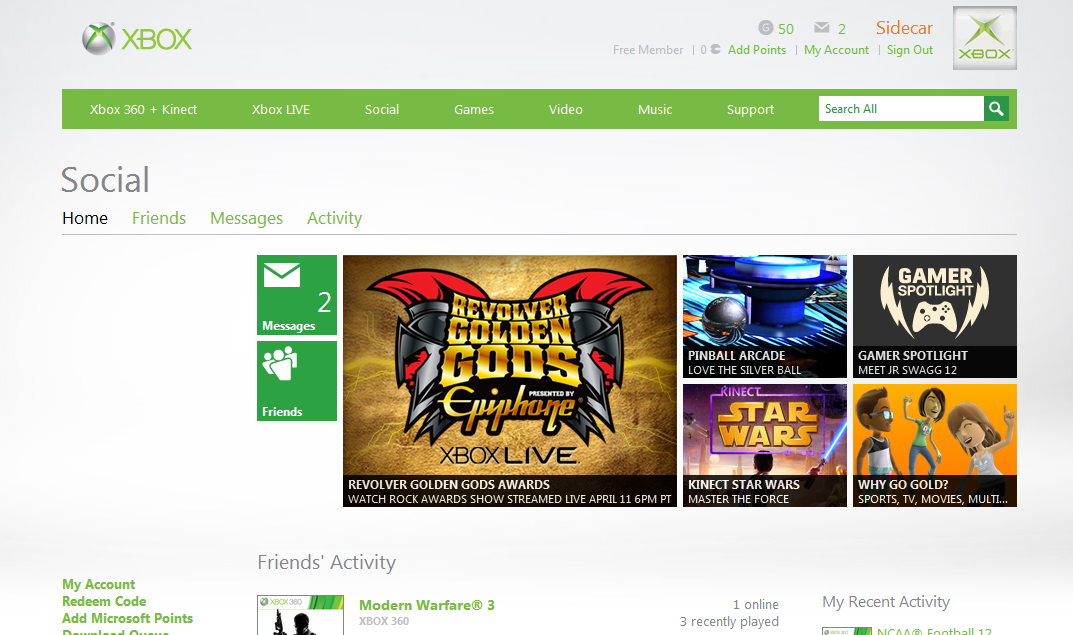The width and height of the screenshot is (1073, 635).
Task: Open the Support menu
Action: pyautogui.click(x=750, y=109)
